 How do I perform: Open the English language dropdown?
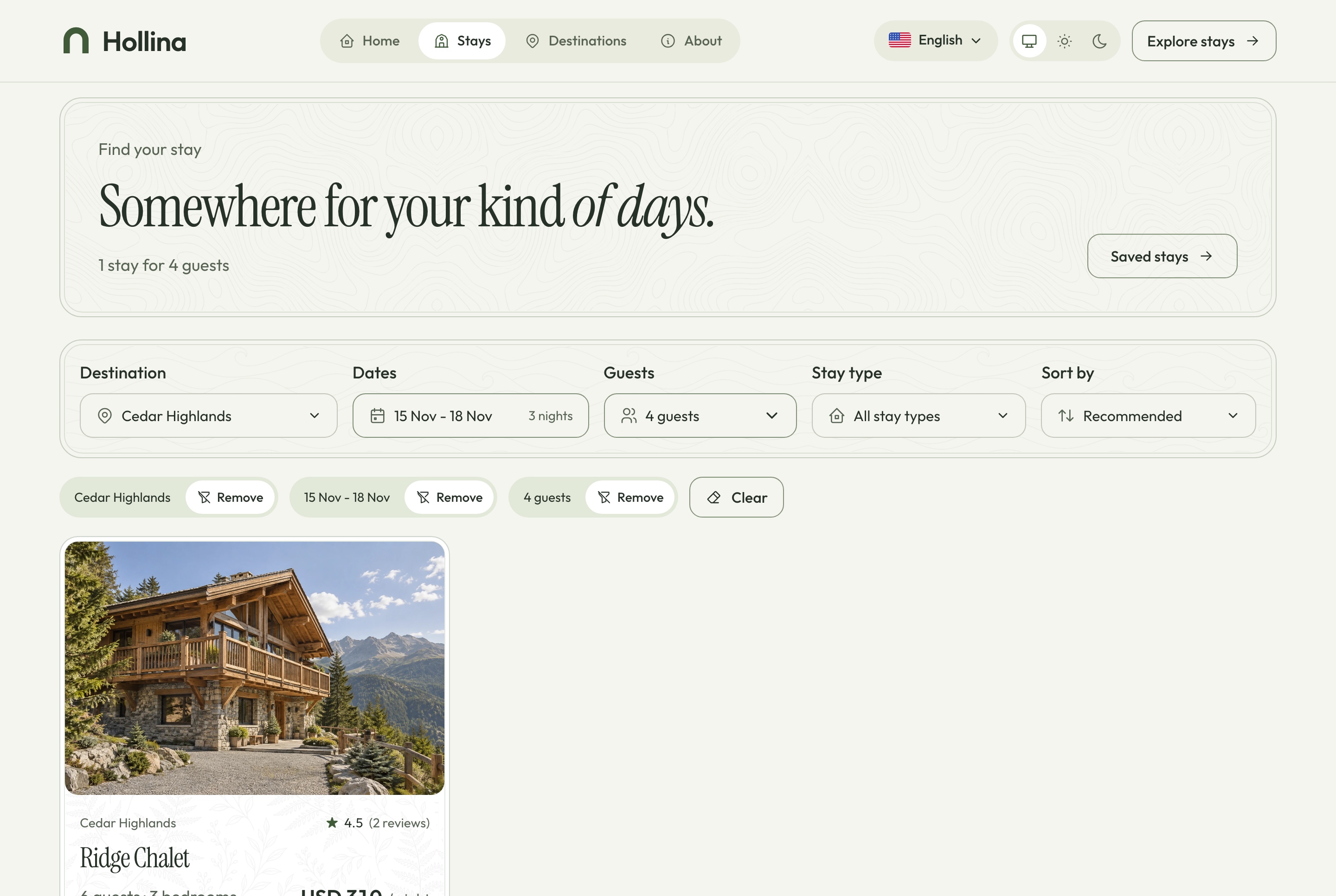935,40
